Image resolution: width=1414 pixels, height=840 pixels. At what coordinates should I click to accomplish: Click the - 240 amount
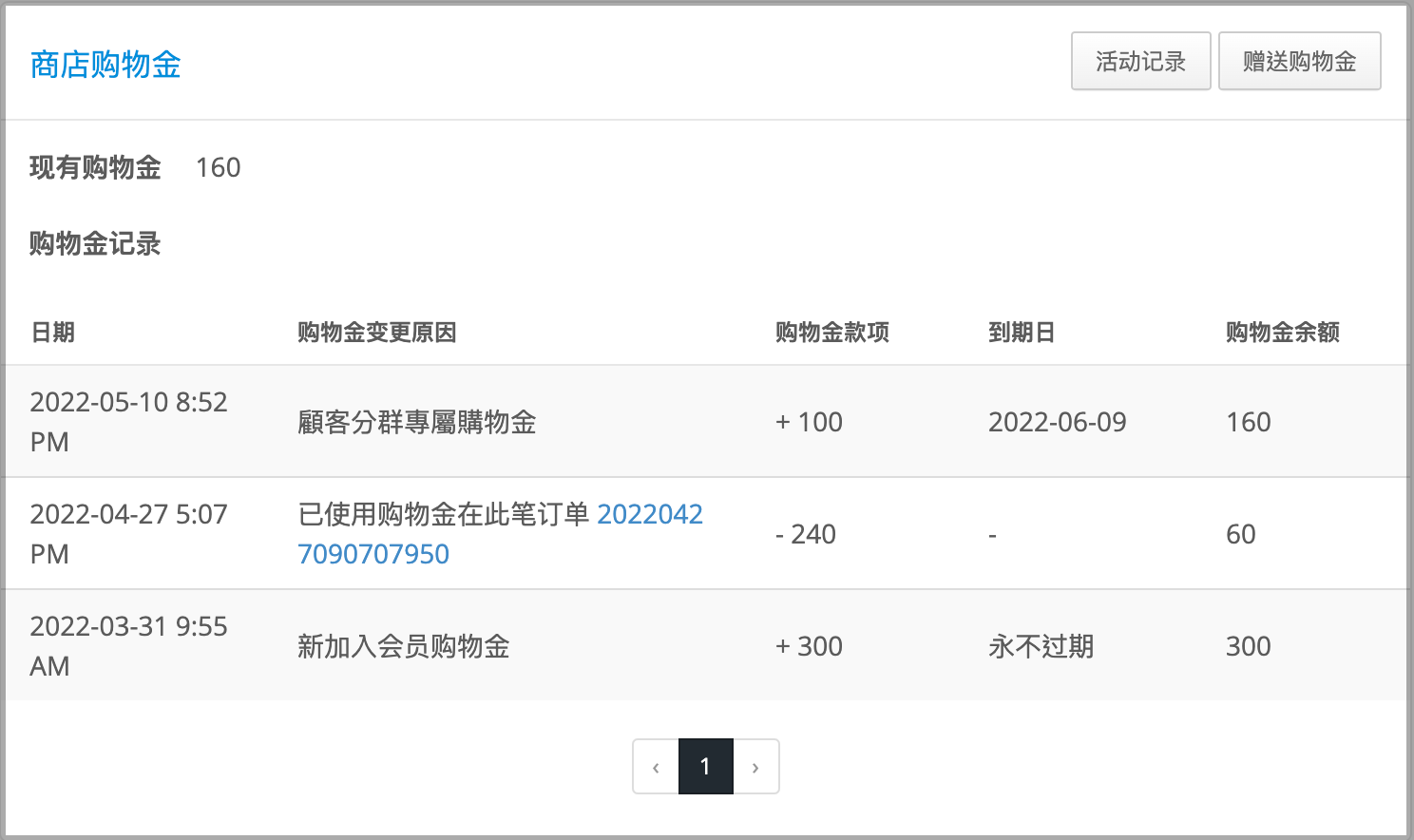[806, 534]
